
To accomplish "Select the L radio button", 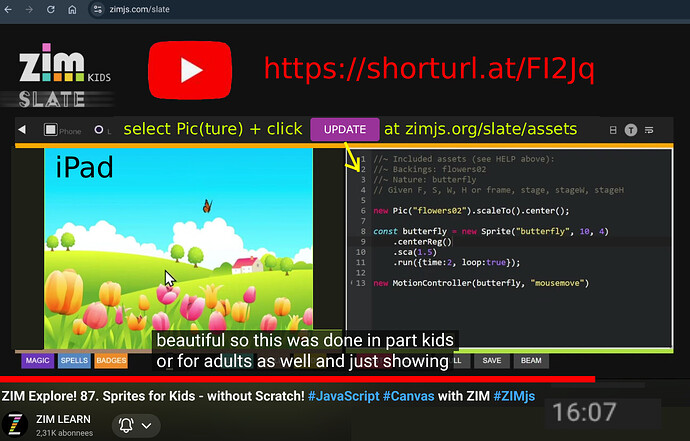I will (99, 130).
